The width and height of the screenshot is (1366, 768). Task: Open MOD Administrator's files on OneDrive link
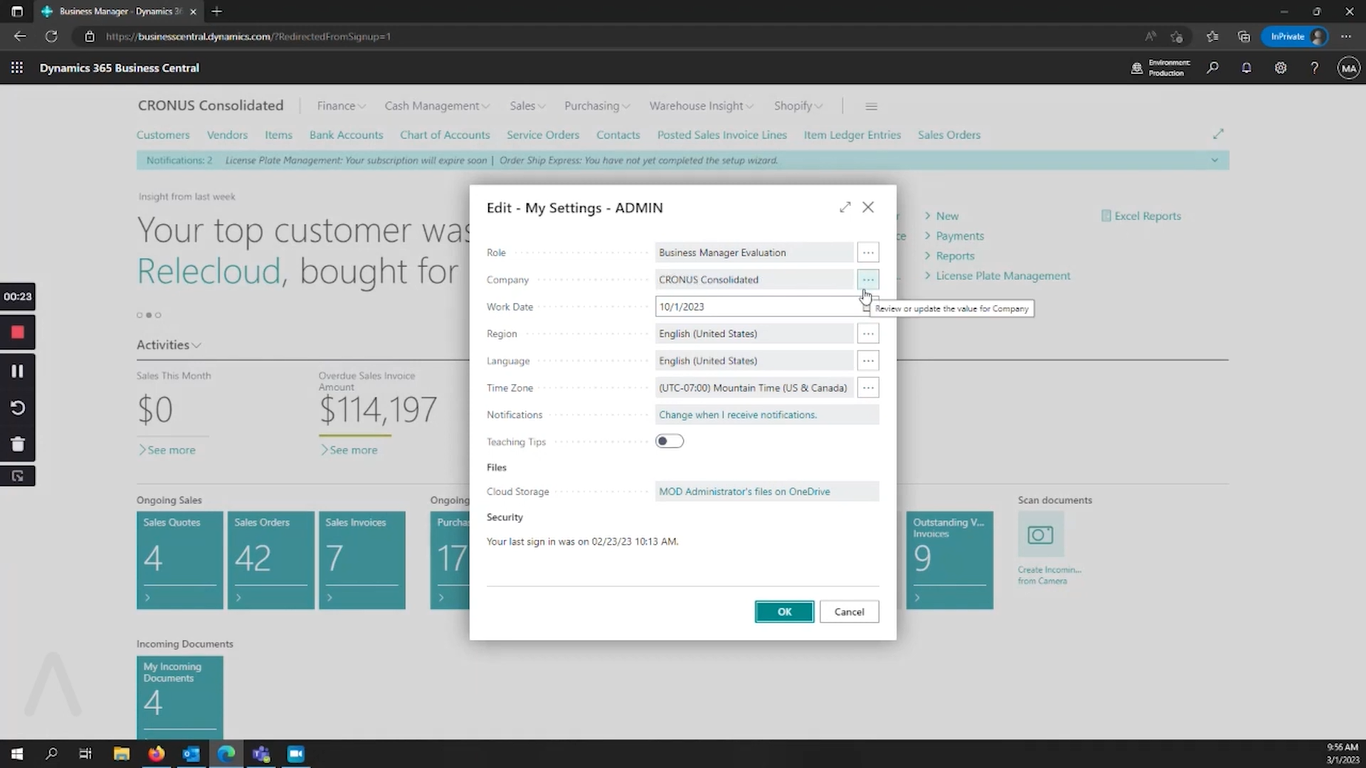(744, 492)
